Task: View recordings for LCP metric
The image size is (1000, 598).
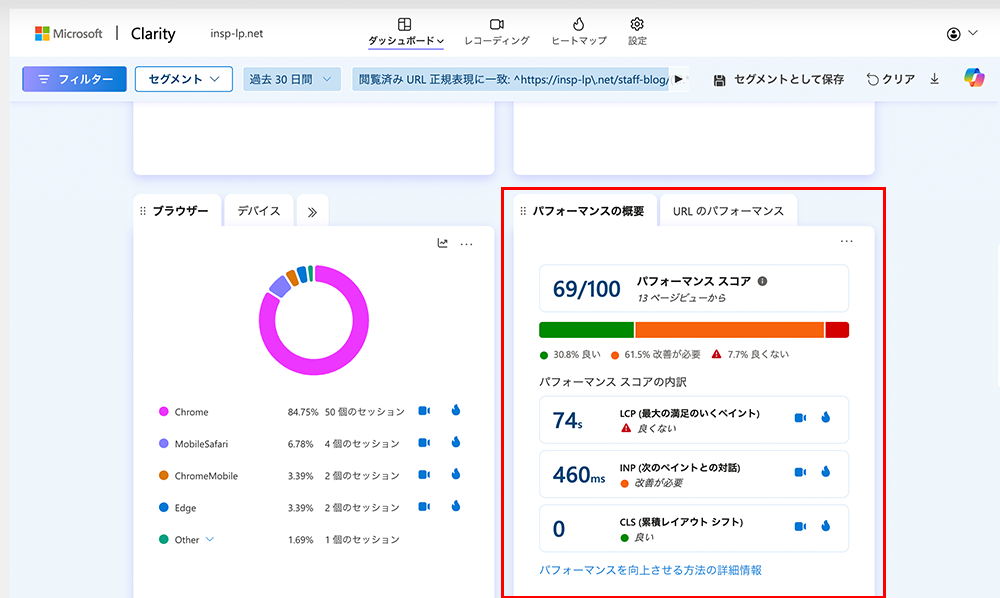Action: click(800, 418)
